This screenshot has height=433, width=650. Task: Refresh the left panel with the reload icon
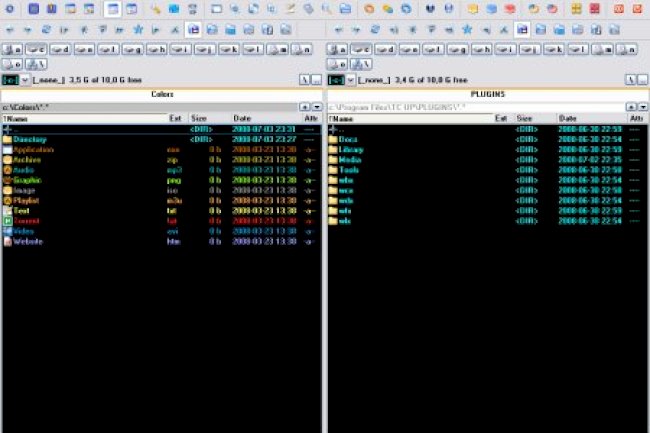(x=46, y=30)
